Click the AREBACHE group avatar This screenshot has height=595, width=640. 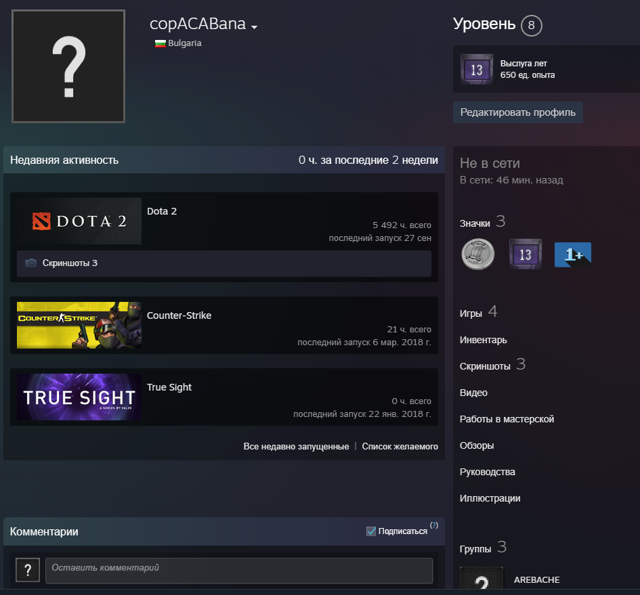click(x=482, y=578)
